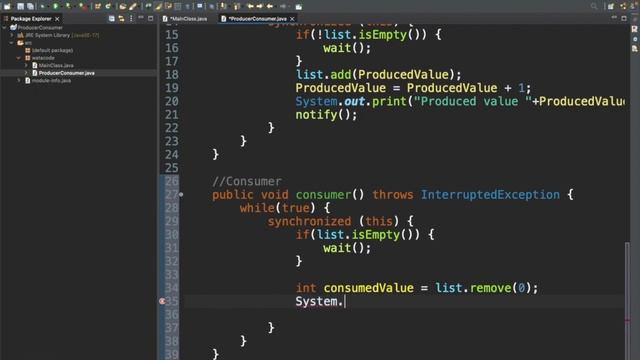Image resolution: width=640 pixels, height=360 pixels.
Task: Click the Search magnifier icon at top right
Action: 594,6
